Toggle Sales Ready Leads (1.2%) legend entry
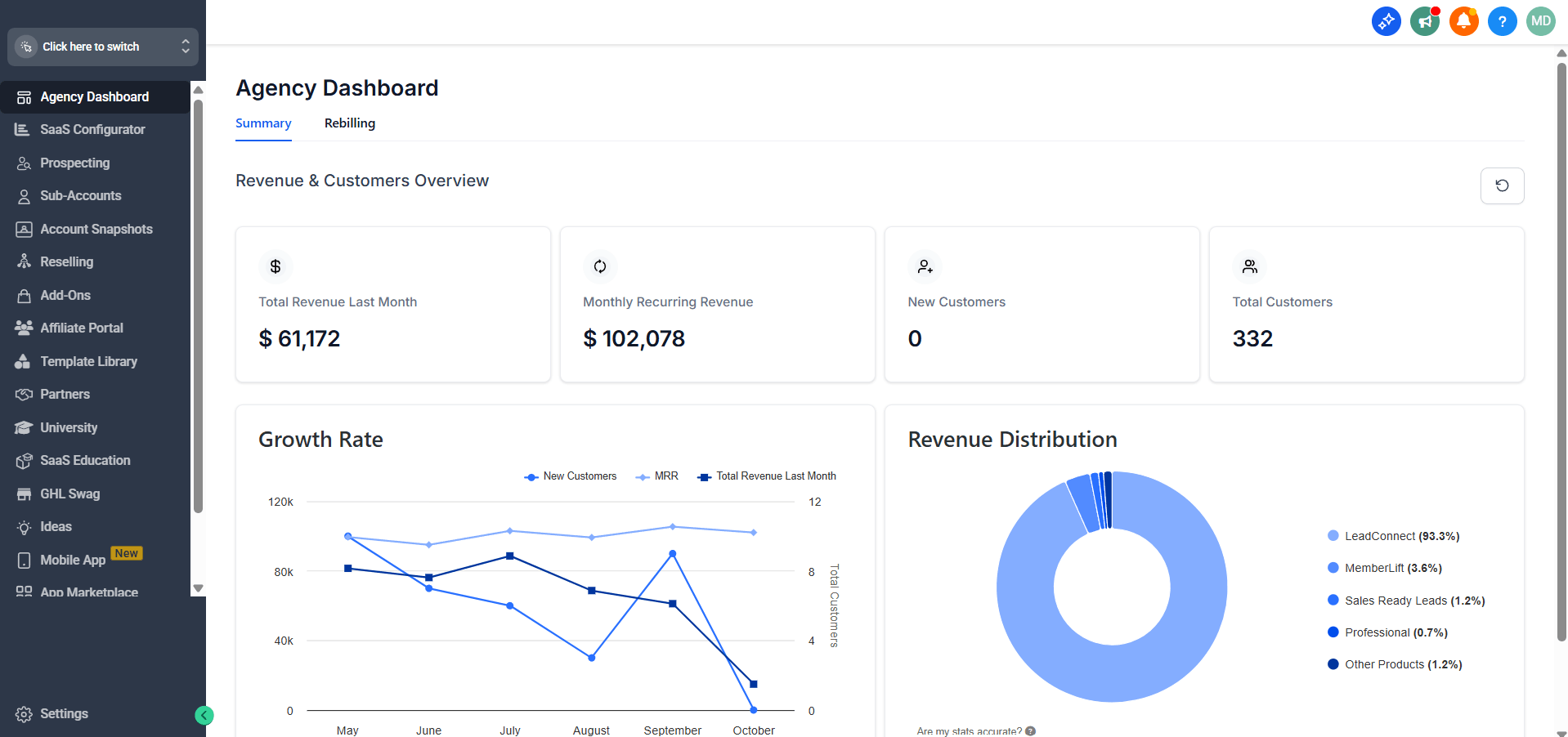 (x=1406, y=601)
